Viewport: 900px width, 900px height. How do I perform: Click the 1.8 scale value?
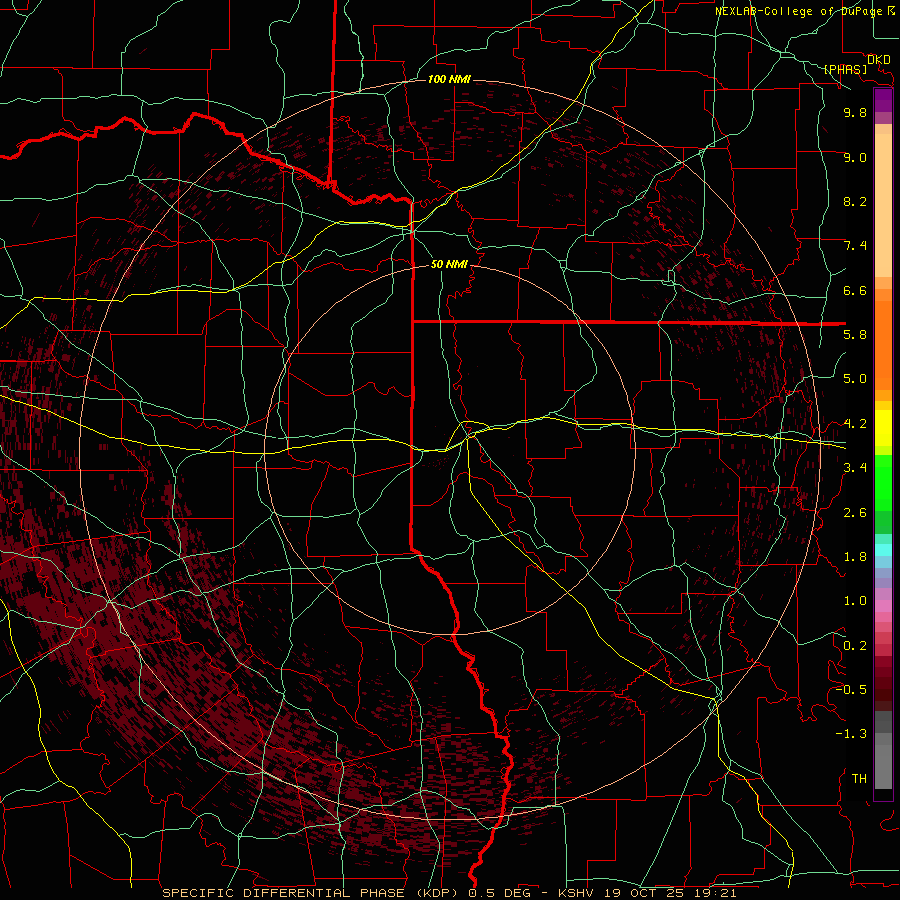pos(855,557)
